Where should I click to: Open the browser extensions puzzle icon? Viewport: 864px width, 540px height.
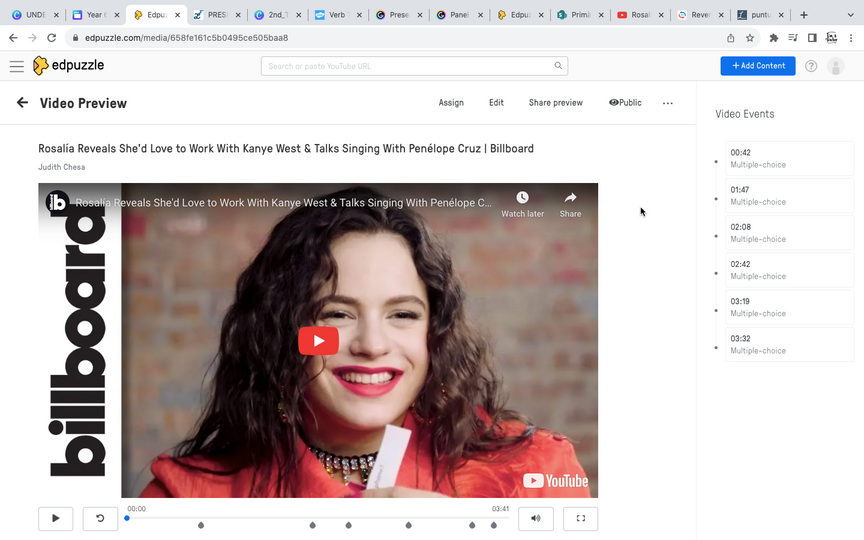tap(774, 37)
